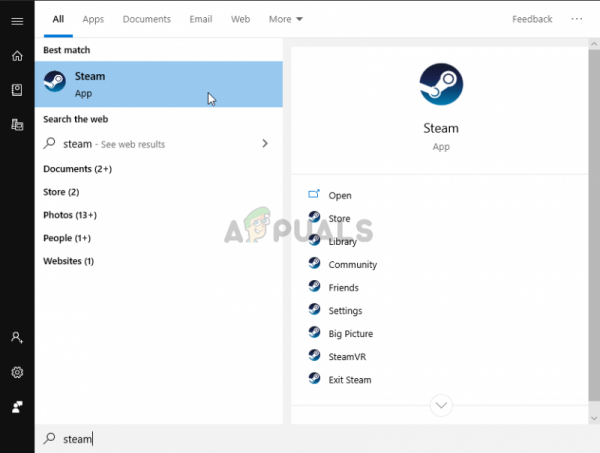Viewport: 600px width, 453px height.
Task: Switch to the Apps tab
Action: (x=93, y=19)
